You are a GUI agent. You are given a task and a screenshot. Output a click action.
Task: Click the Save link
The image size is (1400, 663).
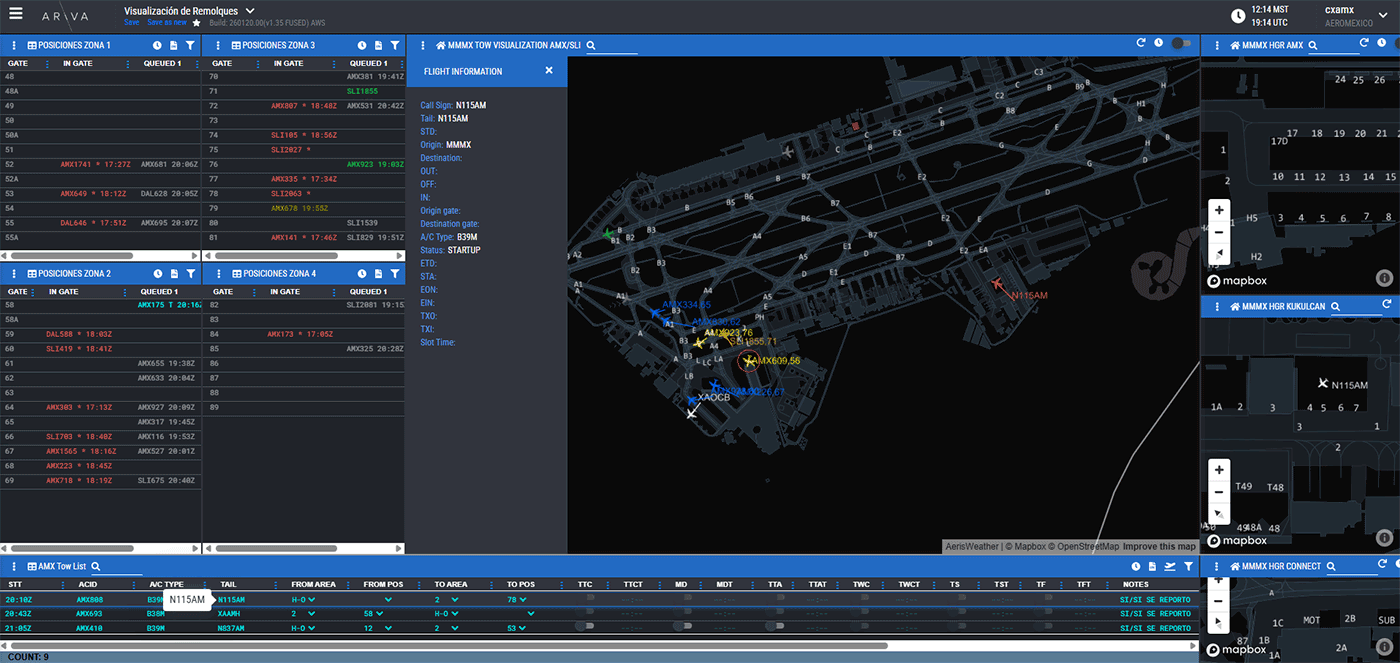[132, 22]
